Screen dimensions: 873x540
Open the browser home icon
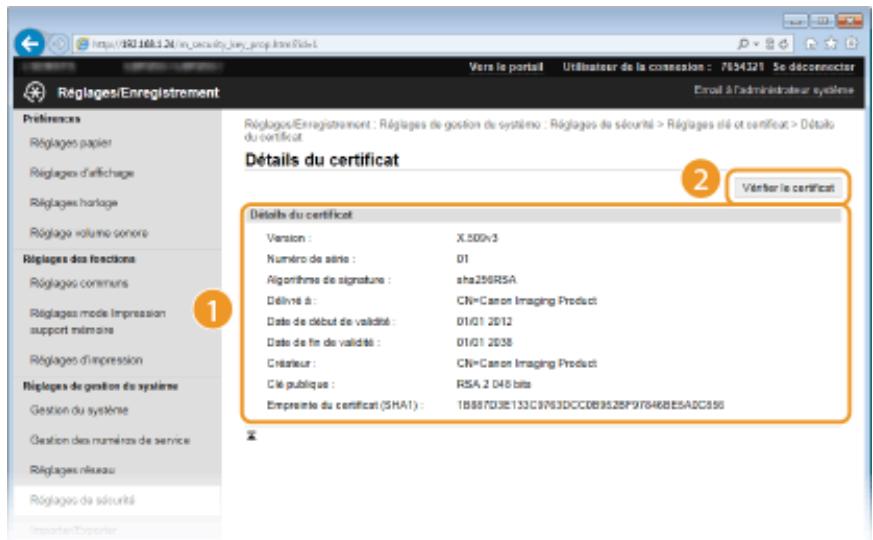click(x=811, y=44)
